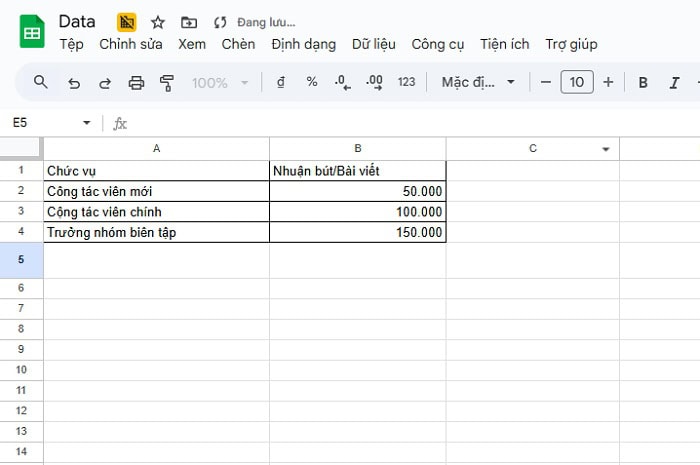Print the spreadsheet
This screenshot has height=465, width=700.
(136, 83)
